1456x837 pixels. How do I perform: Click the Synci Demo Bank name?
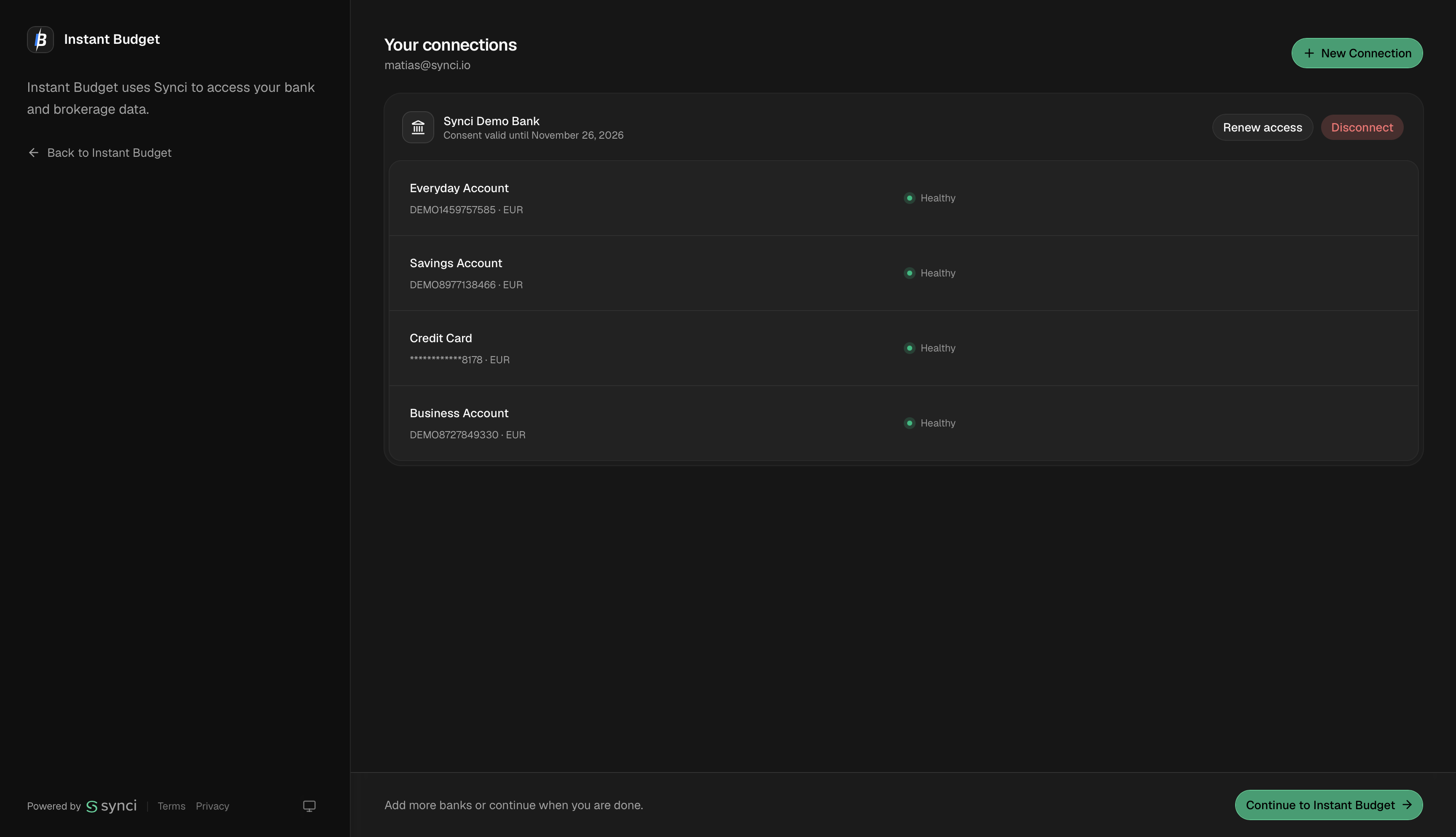[491, 121]
